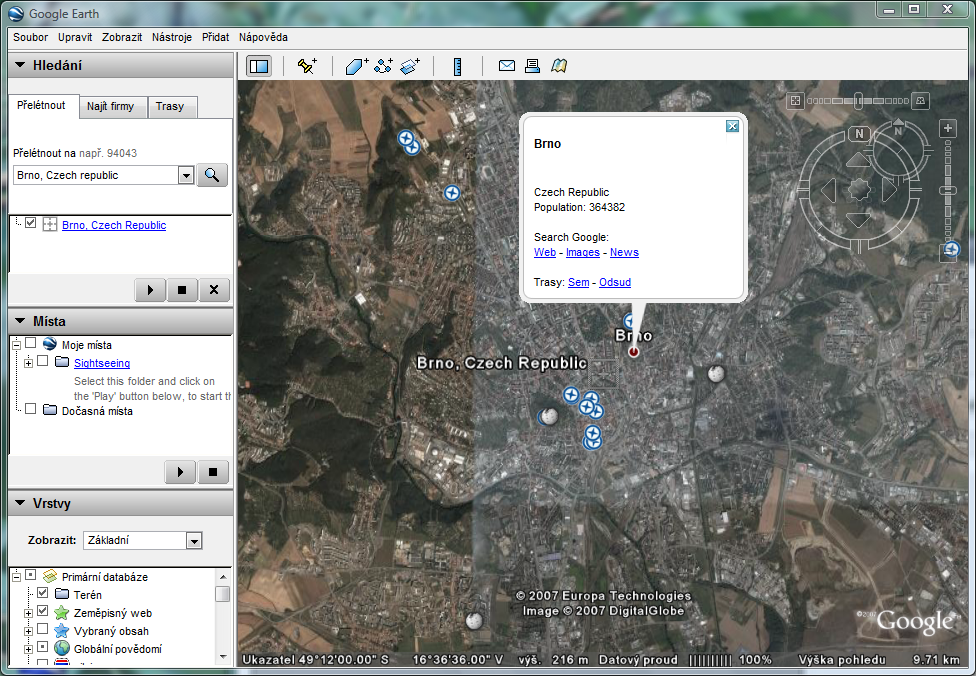976x676 pixels.
Task: Toggle the Moje místa checkbox
Action: point(30,343)
